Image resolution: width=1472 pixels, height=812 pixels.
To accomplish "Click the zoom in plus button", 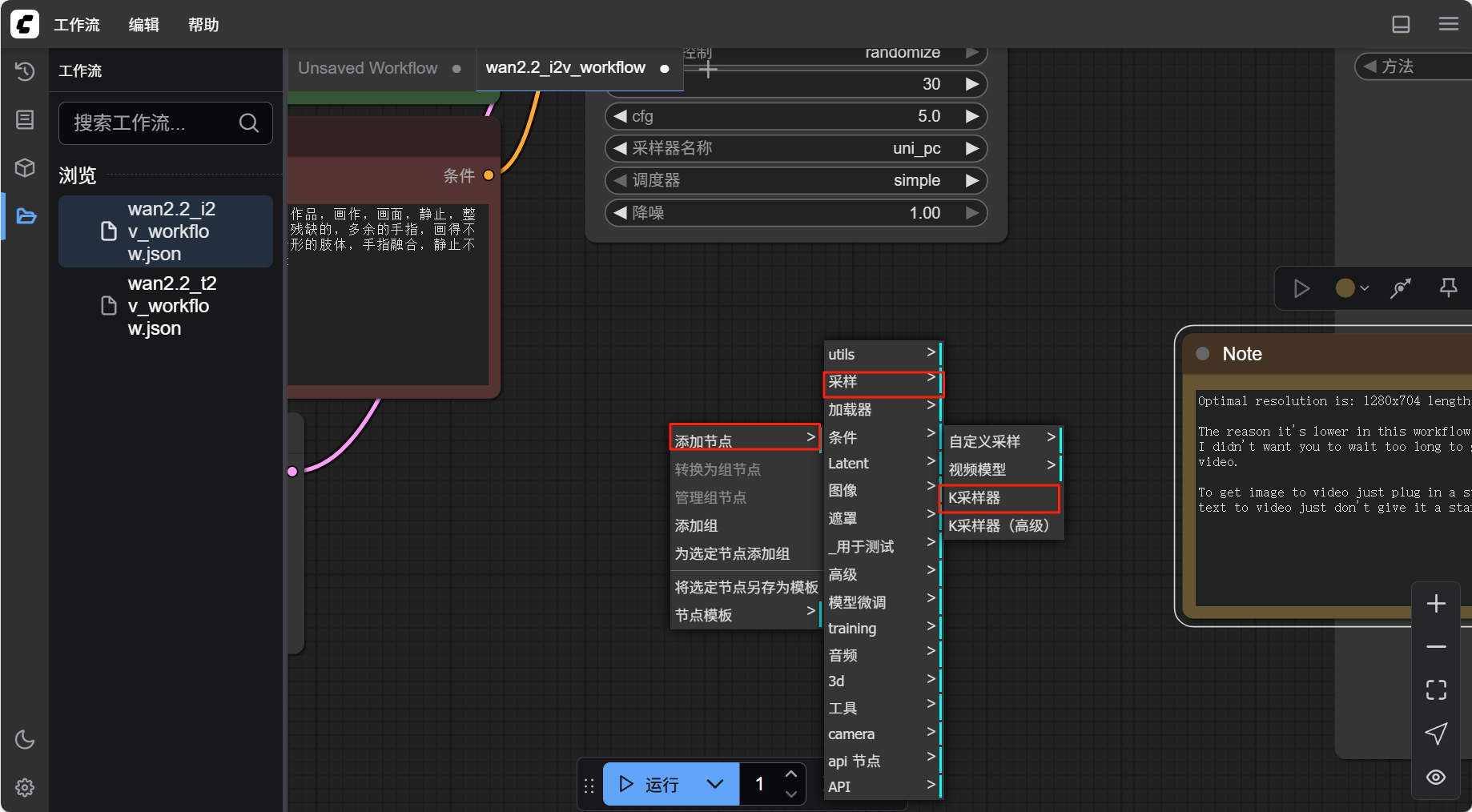I will pos(1436,604).
